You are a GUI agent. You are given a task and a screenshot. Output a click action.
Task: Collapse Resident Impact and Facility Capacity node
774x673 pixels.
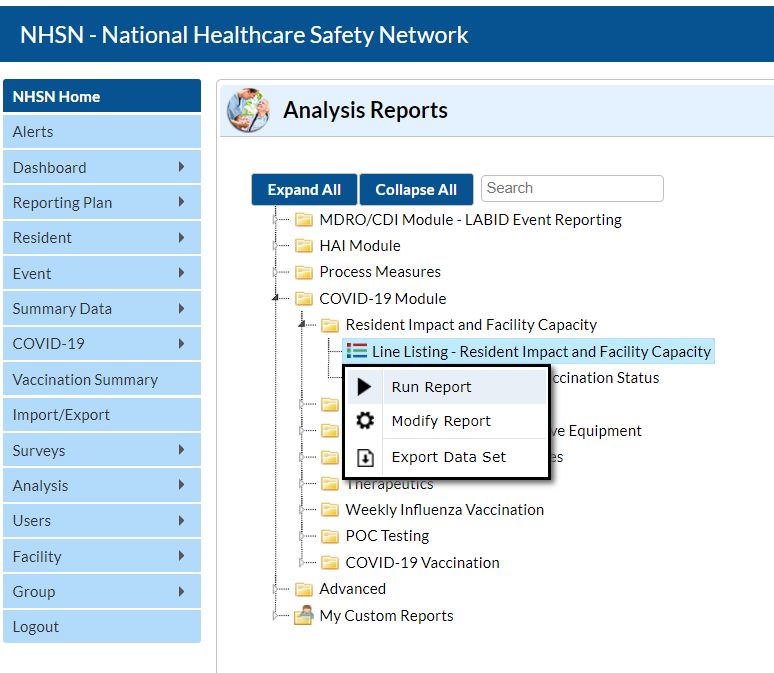301,325
